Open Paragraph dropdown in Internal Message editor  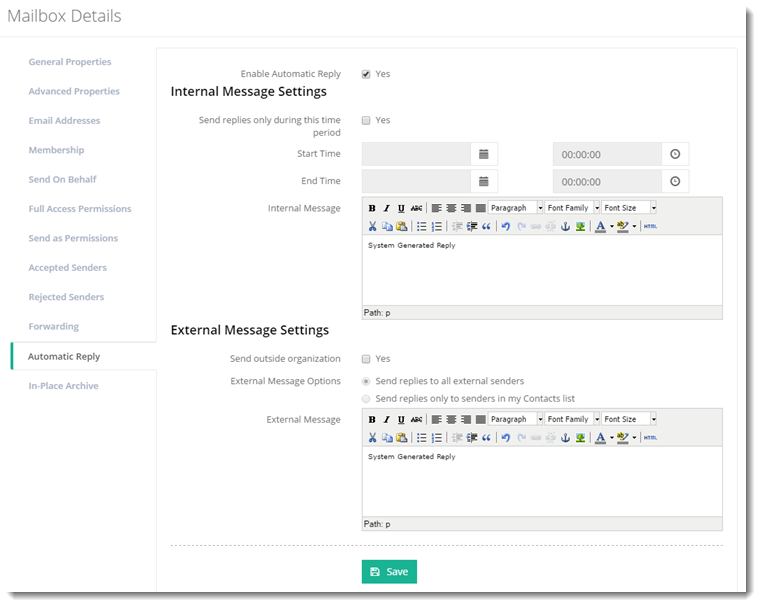(516, 208)
